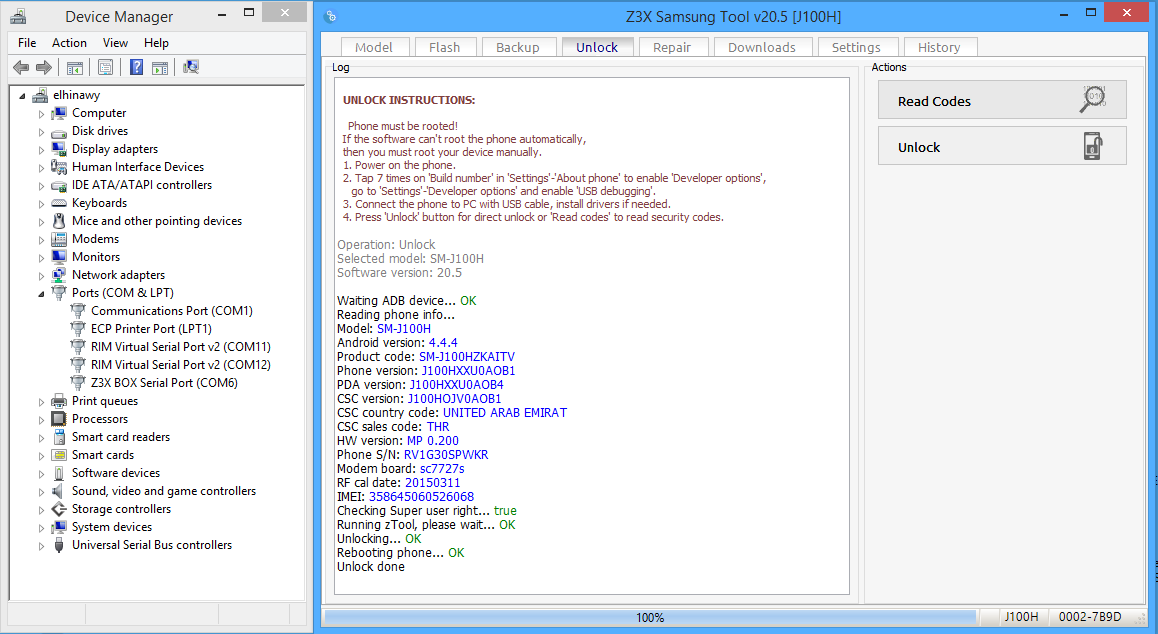Click the 100% progress bar
Image resolution: width=1158 pixels, height=634 pixels.
[x=650, y=617]
